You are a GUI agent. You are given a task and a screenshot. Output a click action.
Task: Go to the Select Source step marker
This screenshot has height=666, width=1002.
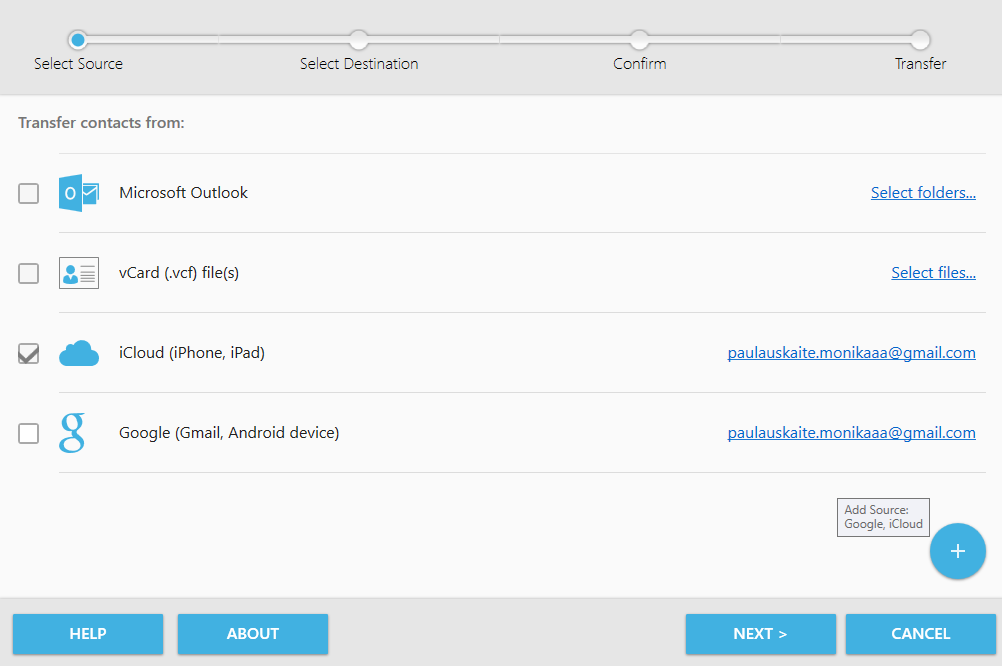[x=78, y=40]
